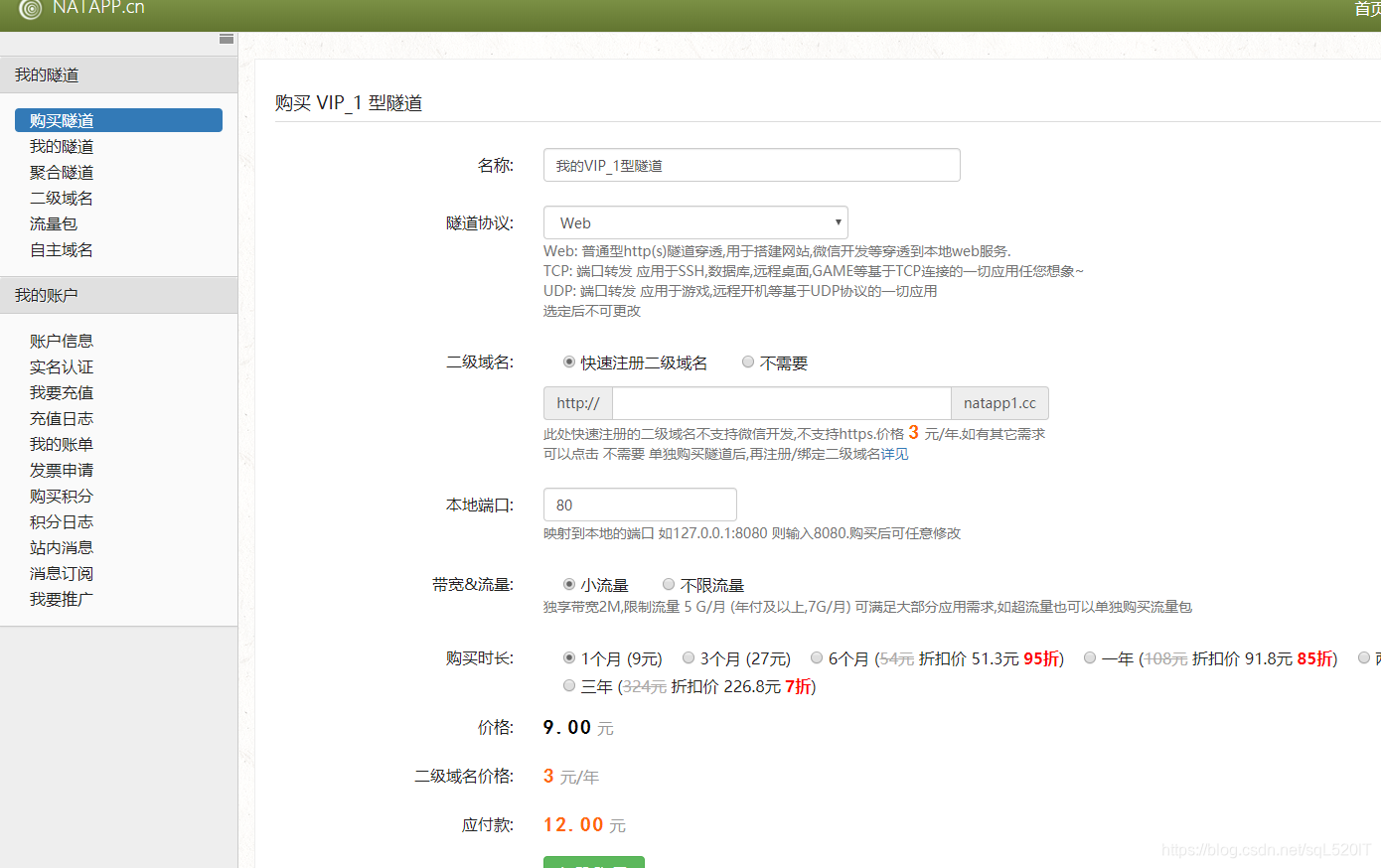Click the 我的隧道 section header
The height and width of the screenshot is (868, 1381).
point(118,74)
